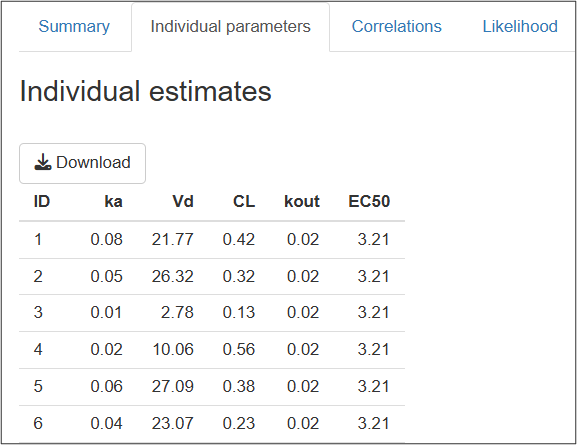
Task: Select the Vd value 27.09
Action: pyautogui.click(x=173, y=386)
